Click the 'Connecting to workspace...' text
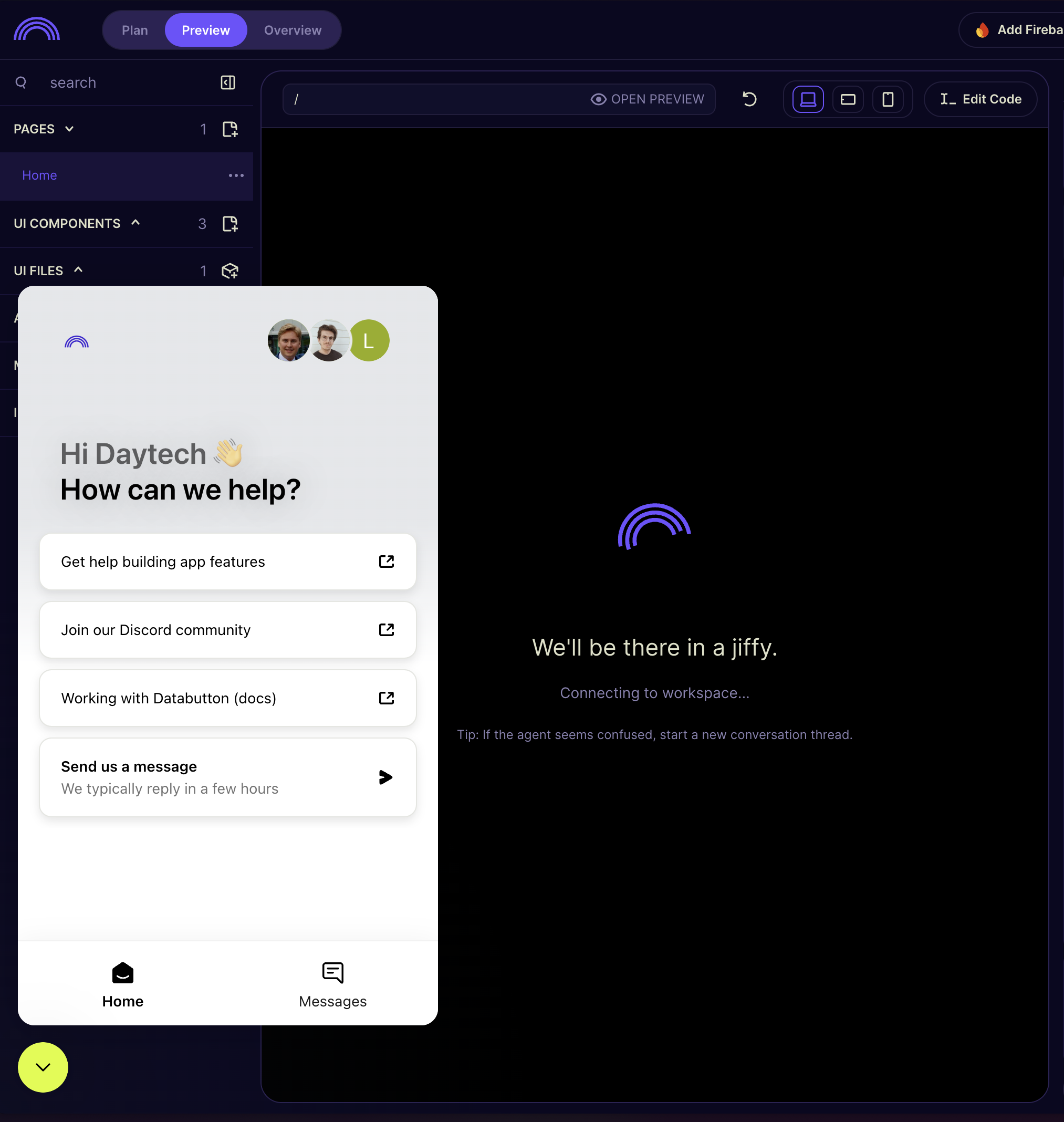1064x1122 pixels. pos(654,693)
